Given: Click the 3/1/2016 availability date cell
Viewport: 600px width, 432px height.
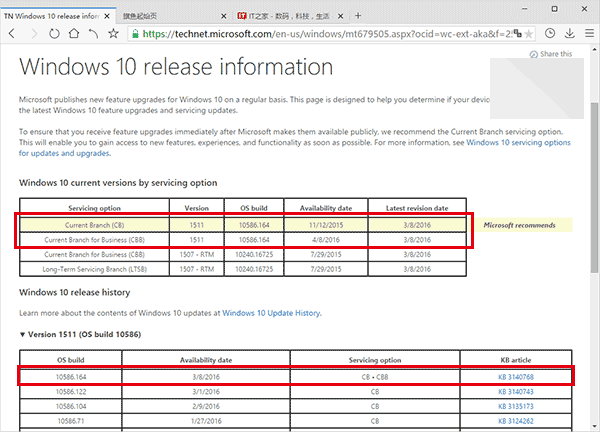Looking at the screenshot, I should pyautogui.click(x=206, y=392).
